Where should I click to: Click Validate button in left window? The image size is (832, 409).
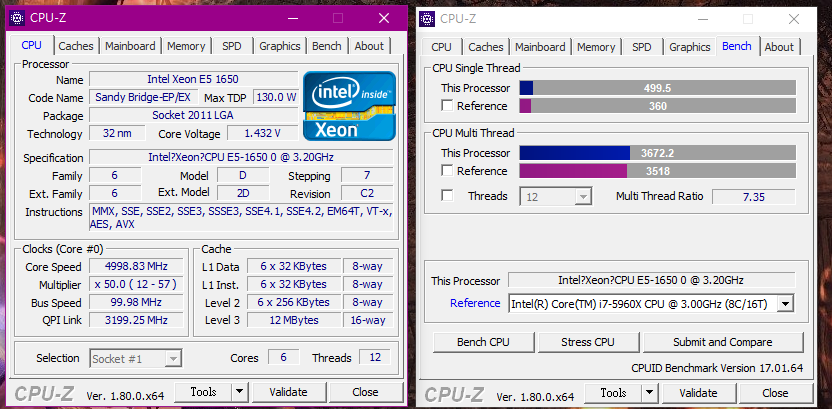click(x=288, y=392)
